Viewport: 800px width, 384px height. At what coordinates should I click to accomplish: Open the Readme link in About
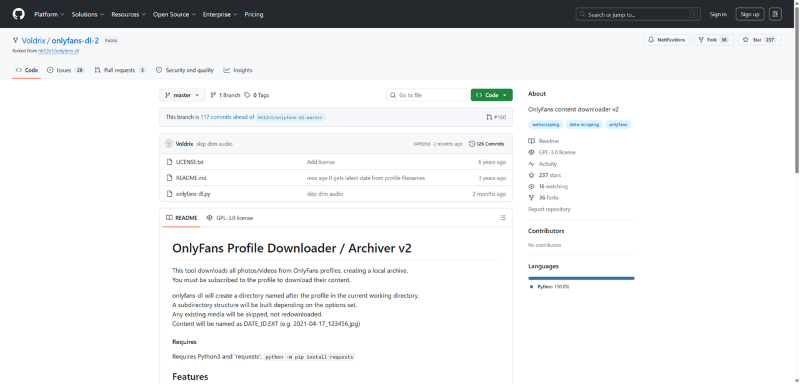tap(544, 141)
